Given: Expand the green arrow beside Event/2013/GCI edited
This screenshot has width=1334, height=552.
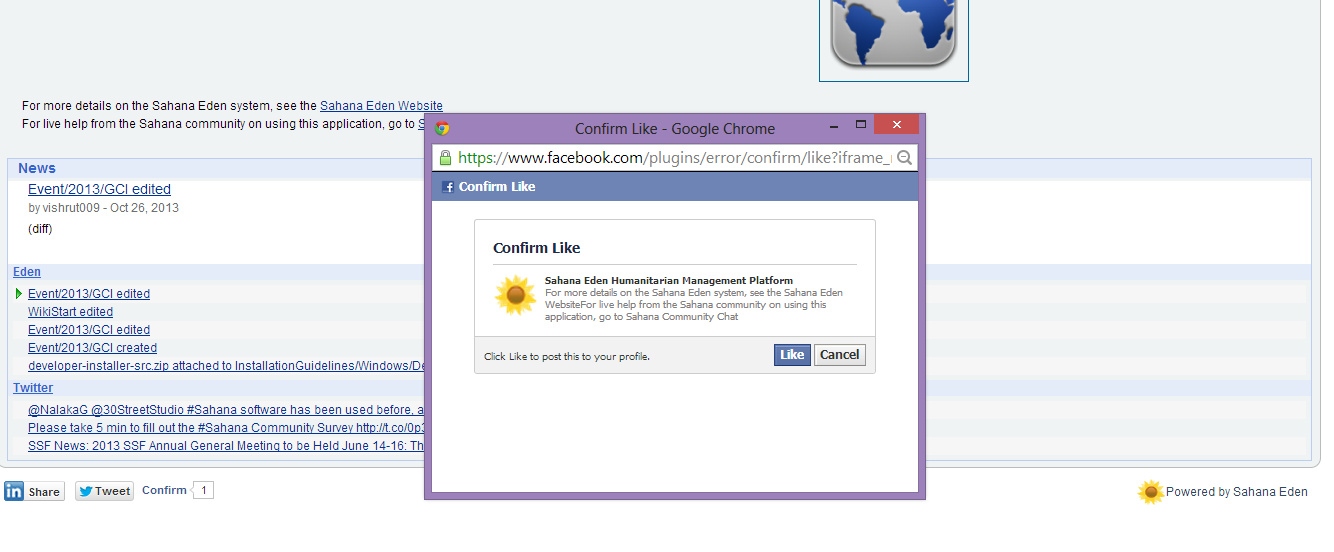Looking at the screenshot, I should click(x=19, y=294).
